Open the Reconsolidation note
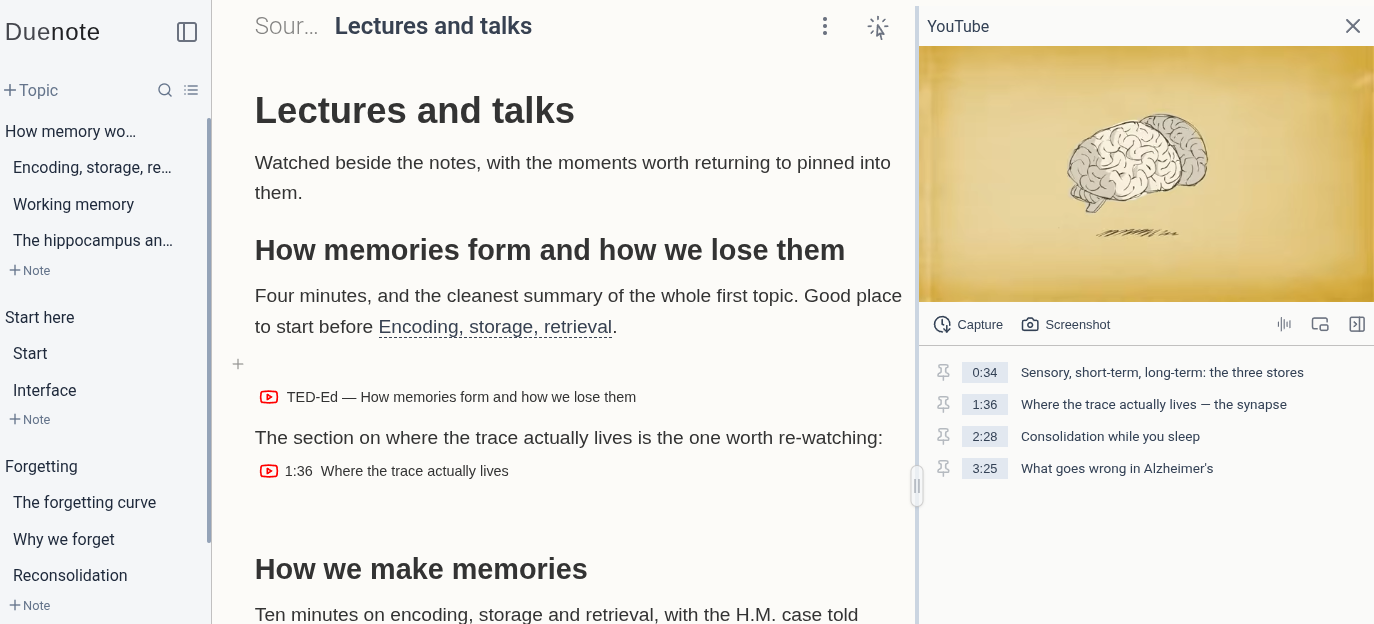The width and height of the screenshot is (1374, 624). coord(70,575)
